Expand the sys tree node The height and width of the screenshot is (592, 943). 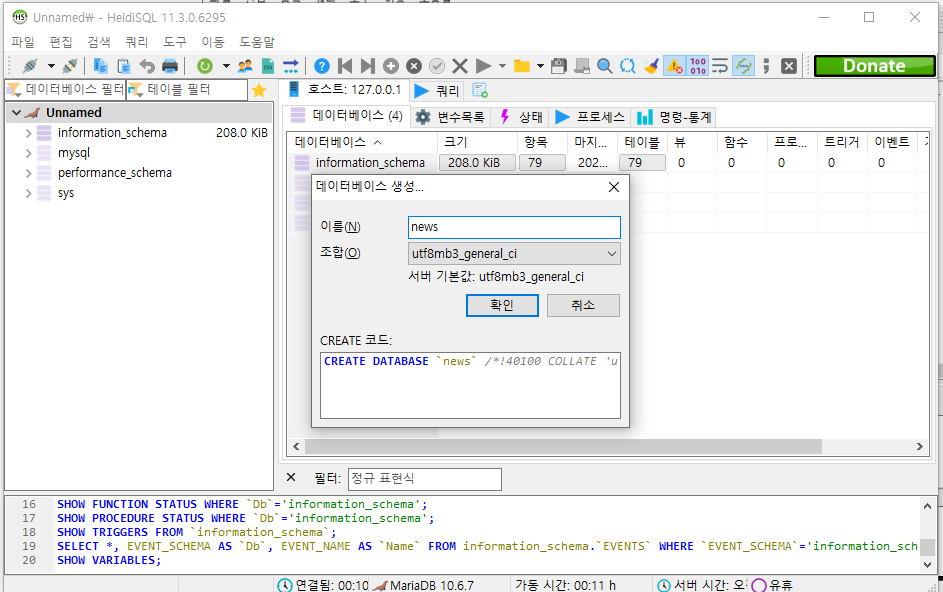(28, 193)
